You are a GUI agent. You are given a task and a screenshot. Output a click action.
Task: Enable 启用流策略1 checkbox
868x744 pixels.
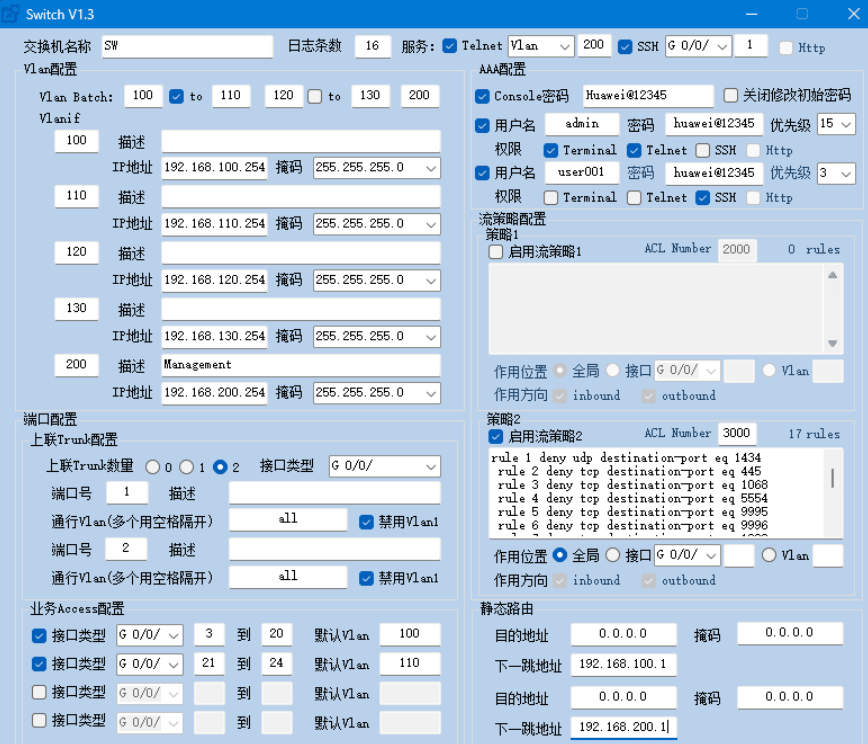(496, 252)
